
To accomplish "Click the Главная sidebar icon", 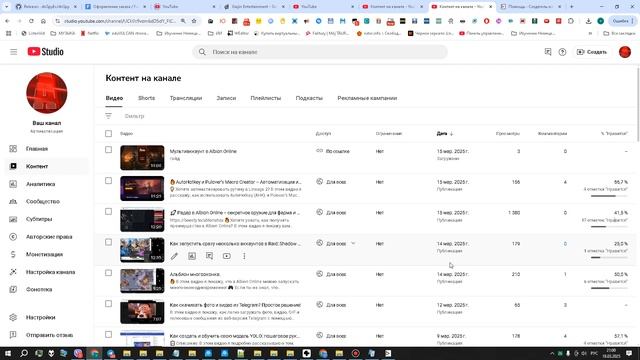I will 13,149.
